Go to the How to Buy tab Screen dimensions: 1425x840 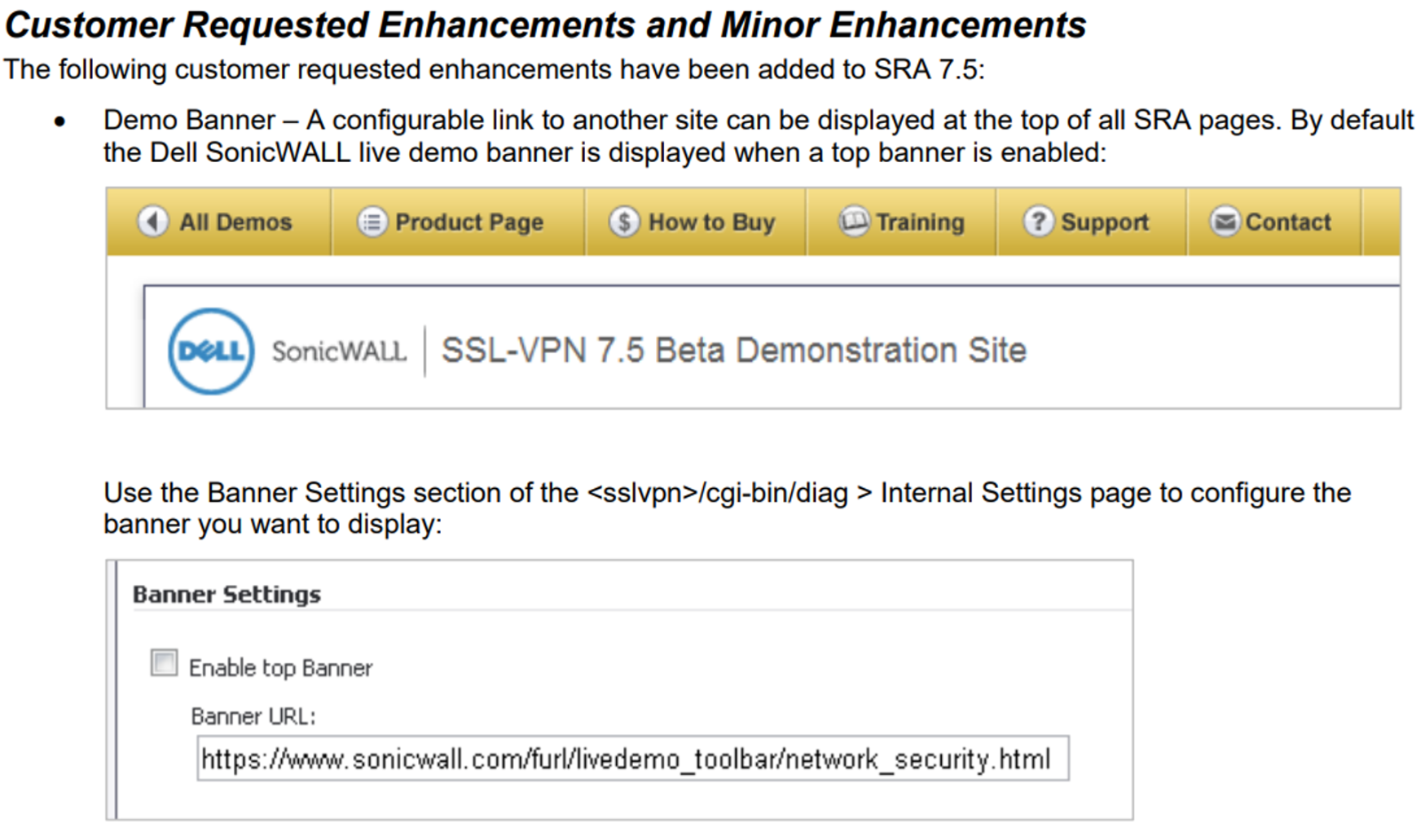[695, 222]
